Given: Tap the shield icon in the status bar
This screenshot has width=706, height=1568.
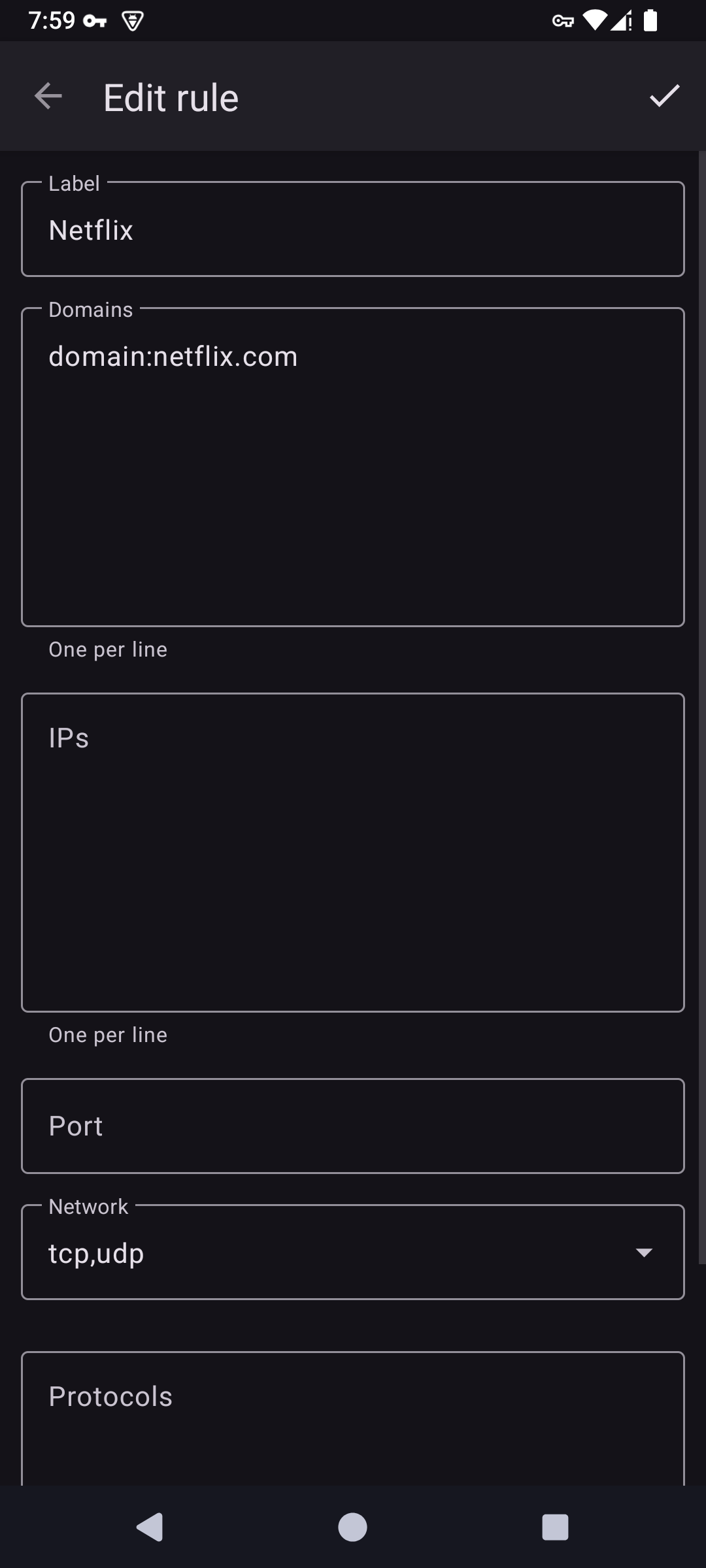Looking at the screenshot, I should [133, 22].
